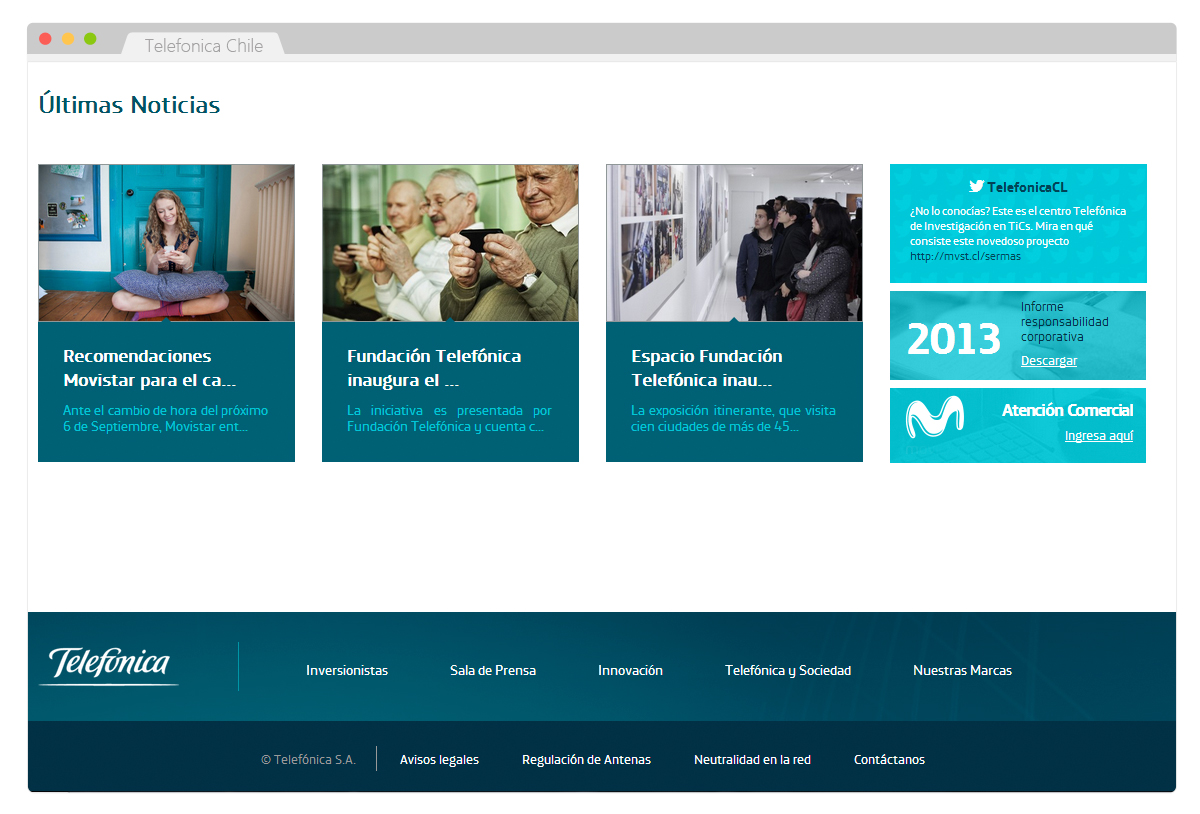Viewport: 1200px width, 814px height.
Task: Click the Atención Comercial banner title
Action: (1068, 410)
